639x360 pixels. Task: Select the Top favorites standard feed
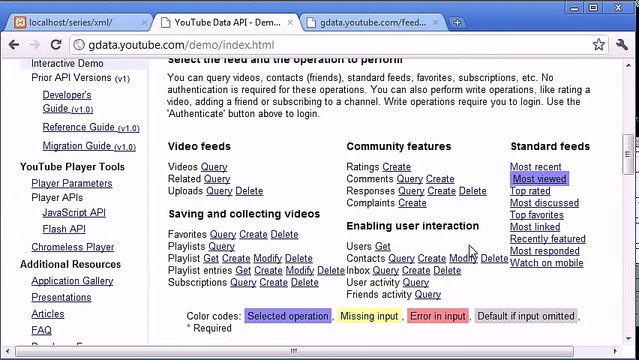[537, 215]
